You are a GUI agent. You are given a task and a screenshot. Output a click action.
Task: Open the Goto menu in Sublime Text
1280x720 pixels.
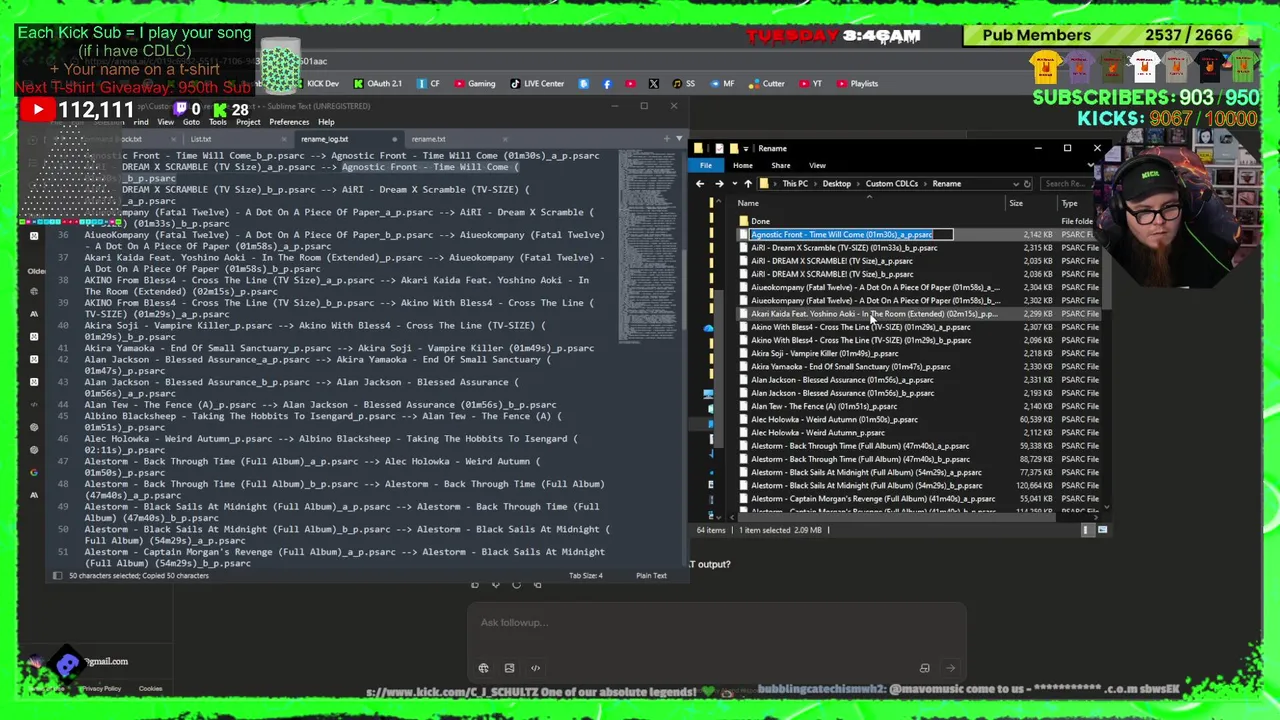pyautogui.click(x=191, y=122)
